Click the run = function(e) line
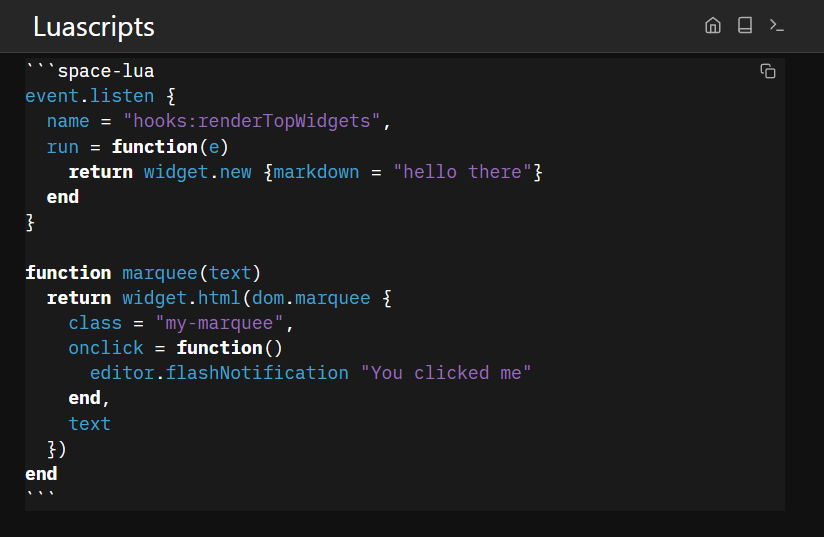 point(138,146)
